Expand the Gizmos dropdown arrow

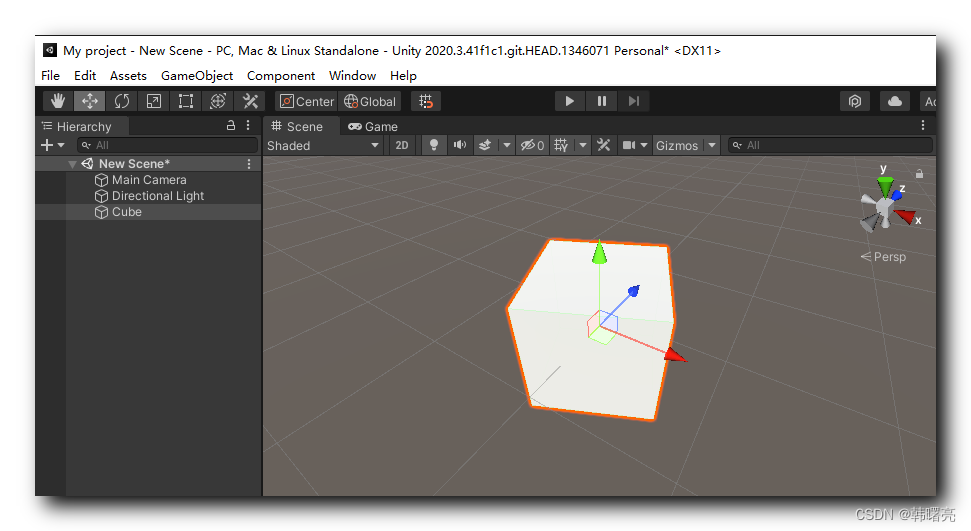tap(712, 145)
